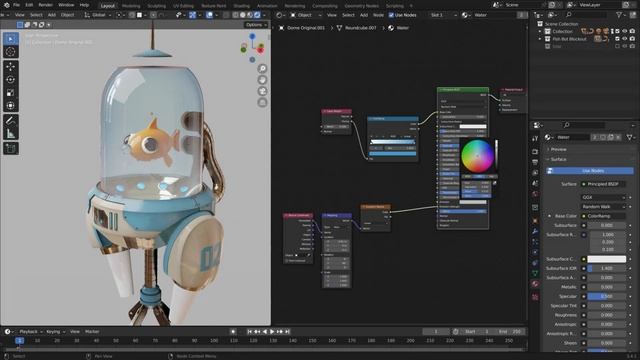Viewport: 640px width, 360px height.
Task: Adjust the Specular 0.500 slider
Action: click(x=607, y=297)
